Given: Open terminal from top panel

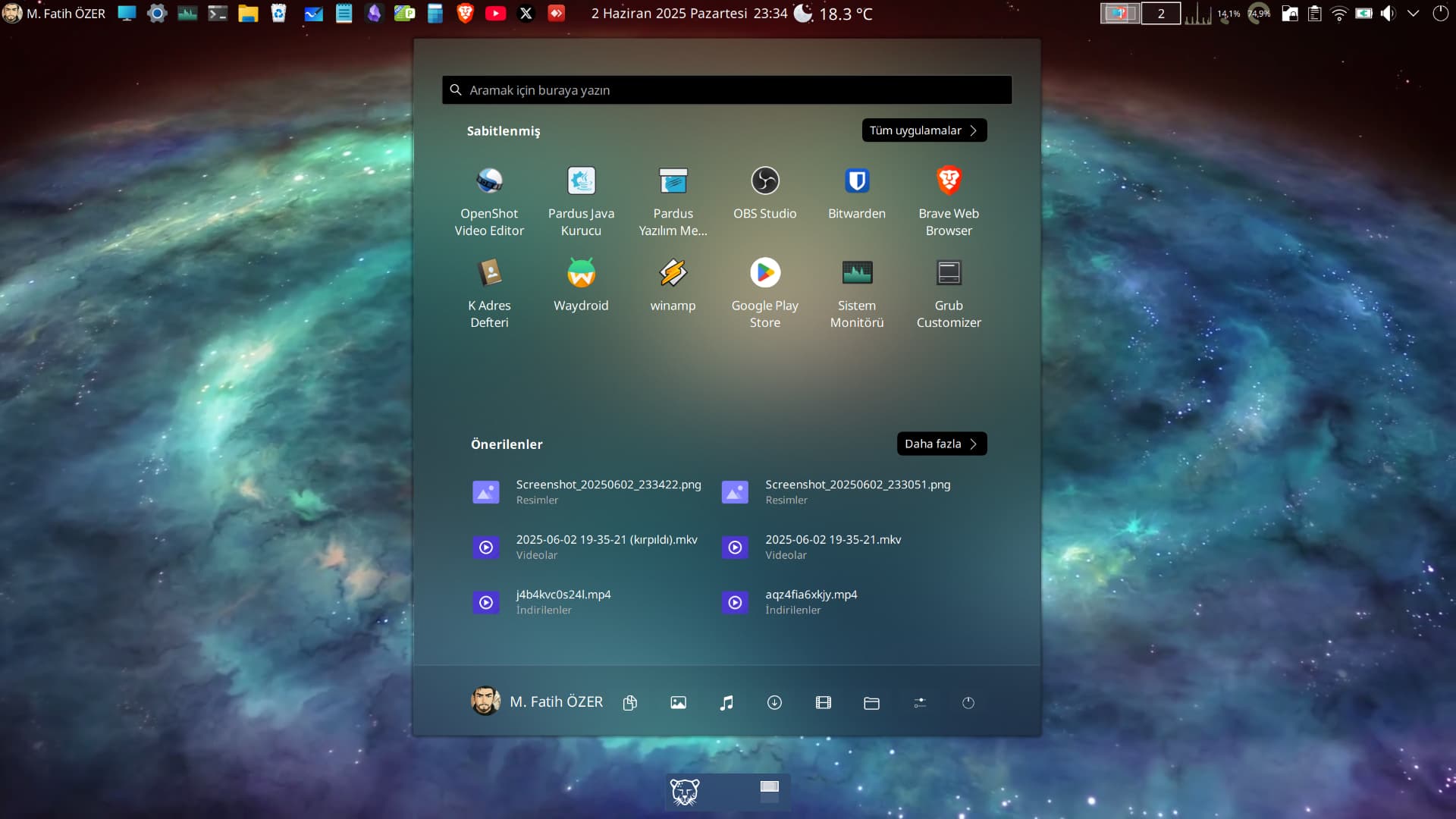Looking at the screenshot, I should [x=218, y=14].
